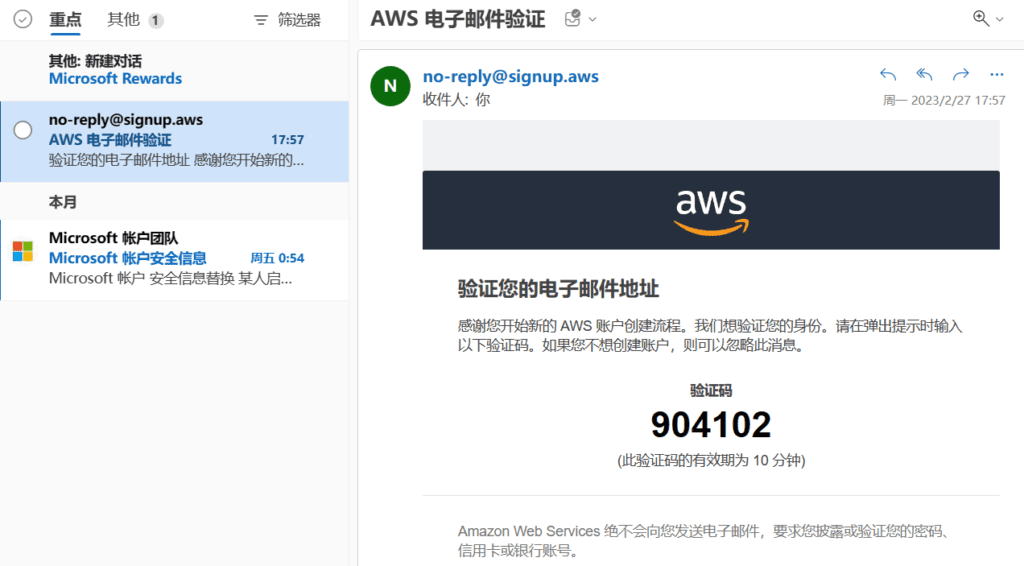Image resolution: width=1024 pixels, height=566 pixels.
Task: Click the 周五 0:54 timestamp
Action: coord(277,258)
